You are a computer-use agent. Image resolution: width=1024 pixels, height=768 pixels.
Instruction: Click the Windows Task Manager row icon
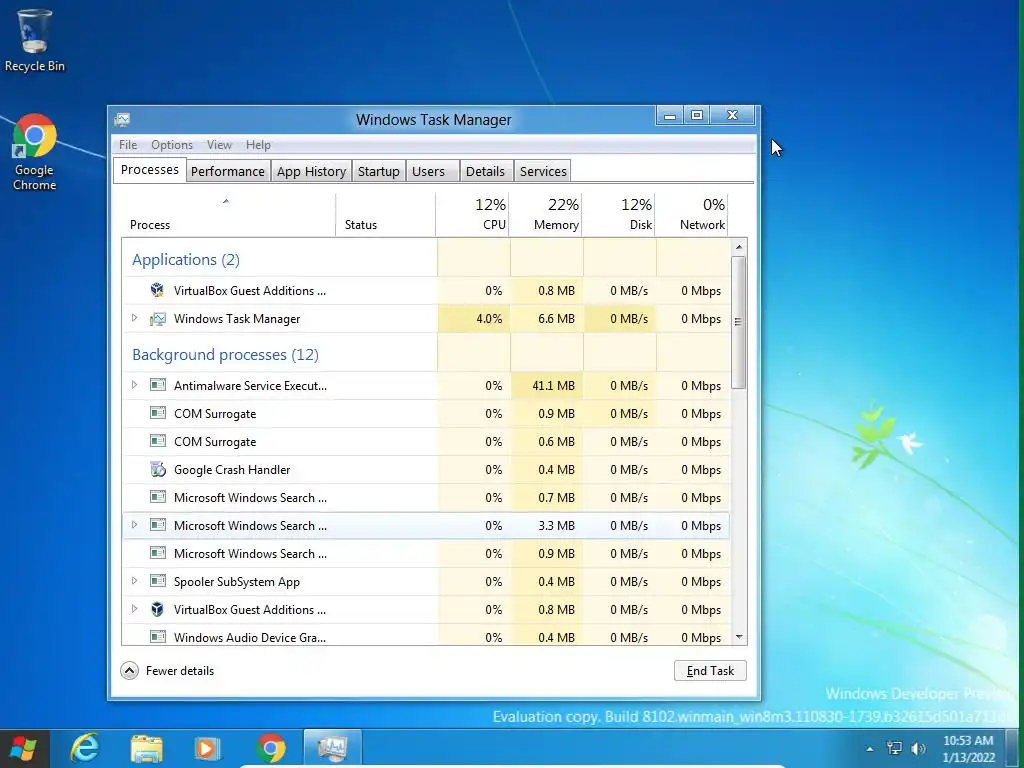pyautogui.click(x=157, y=319)
